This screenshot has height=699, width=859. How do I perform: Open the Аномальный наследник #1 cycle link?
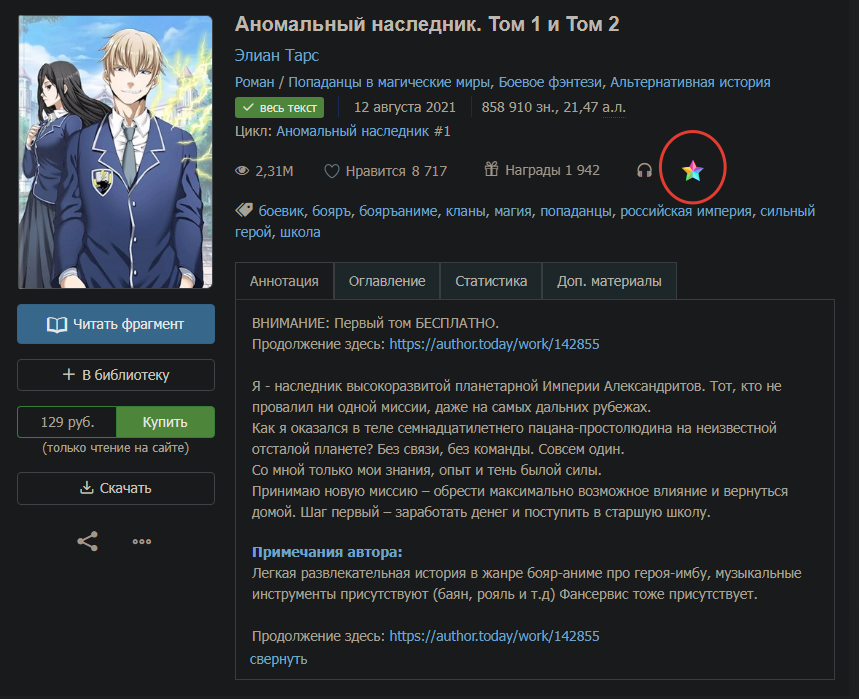363,131
